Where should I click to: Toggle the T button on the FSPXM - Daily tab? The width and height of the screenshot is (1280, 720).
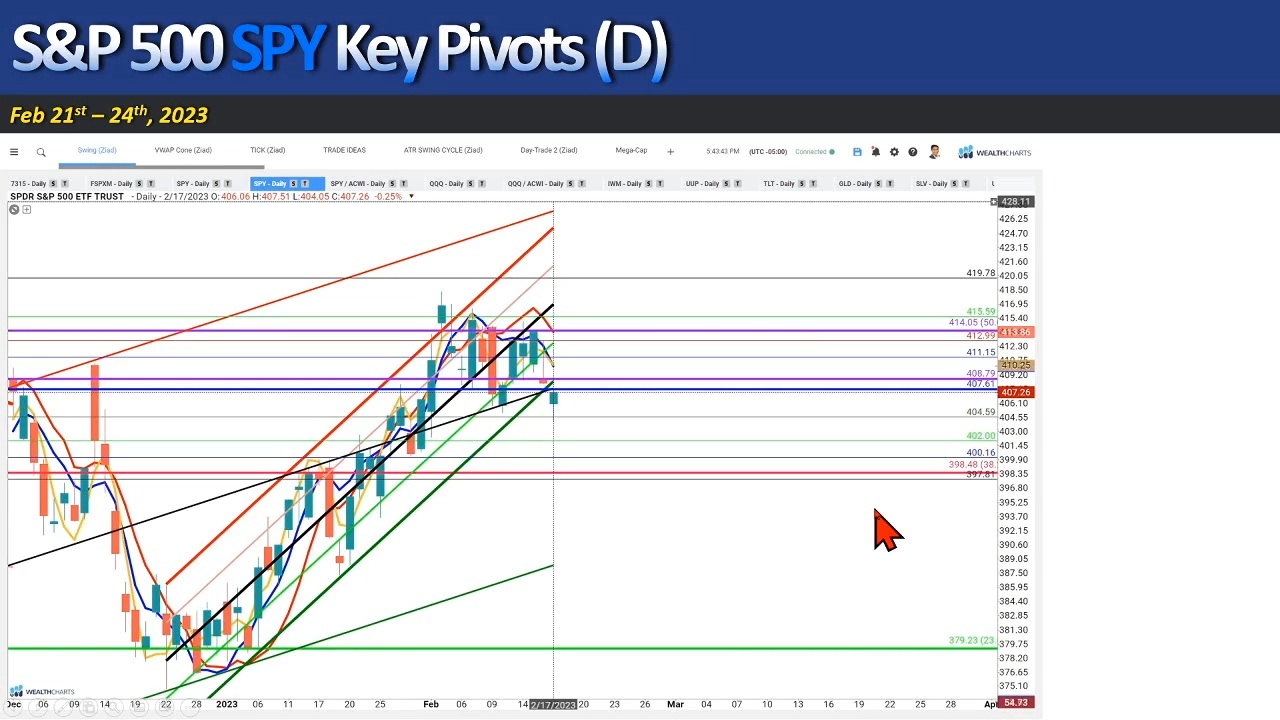[x=151, y=183]
